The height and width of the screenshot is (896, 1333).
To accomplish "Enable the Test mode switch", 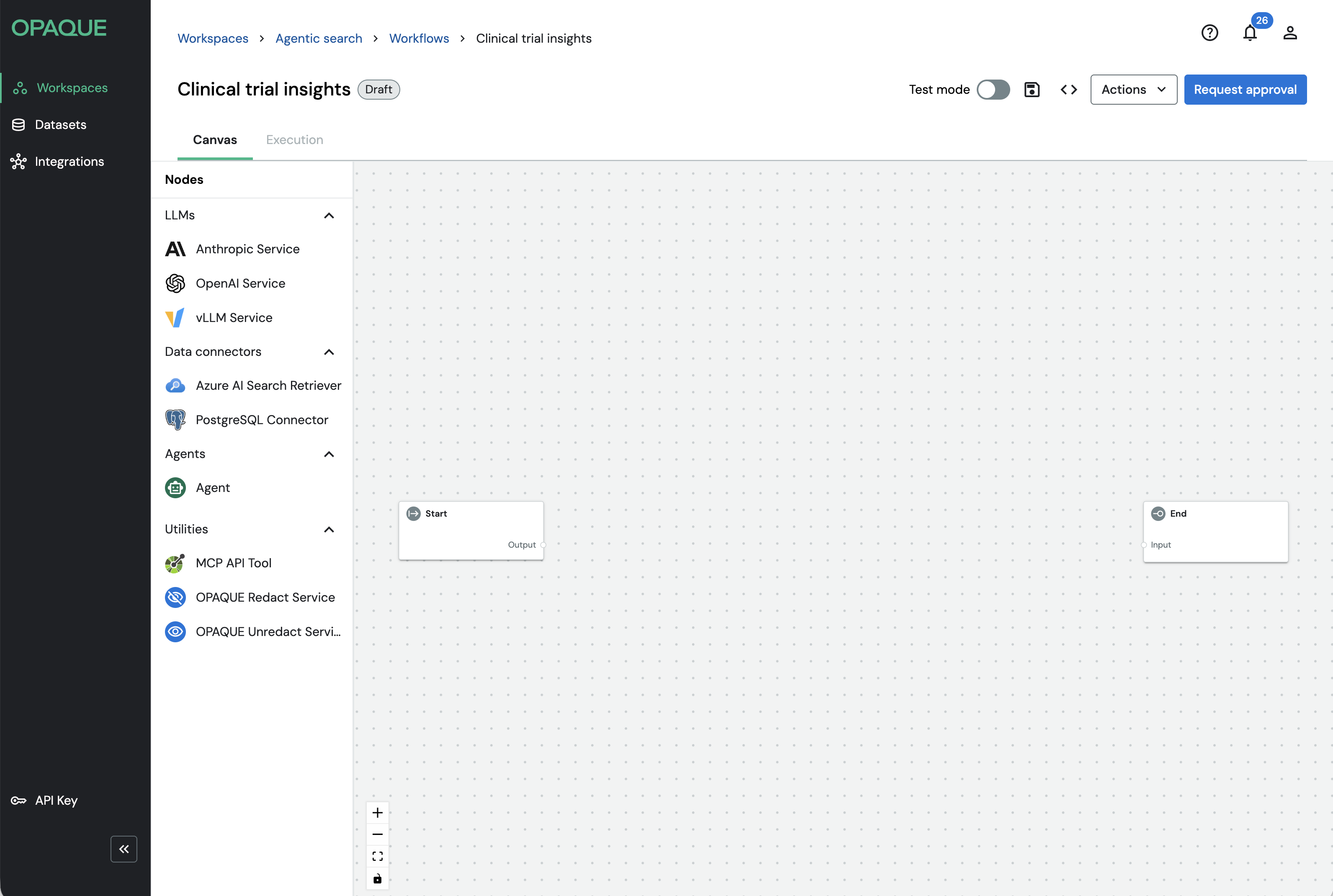I will coord(993,90).
